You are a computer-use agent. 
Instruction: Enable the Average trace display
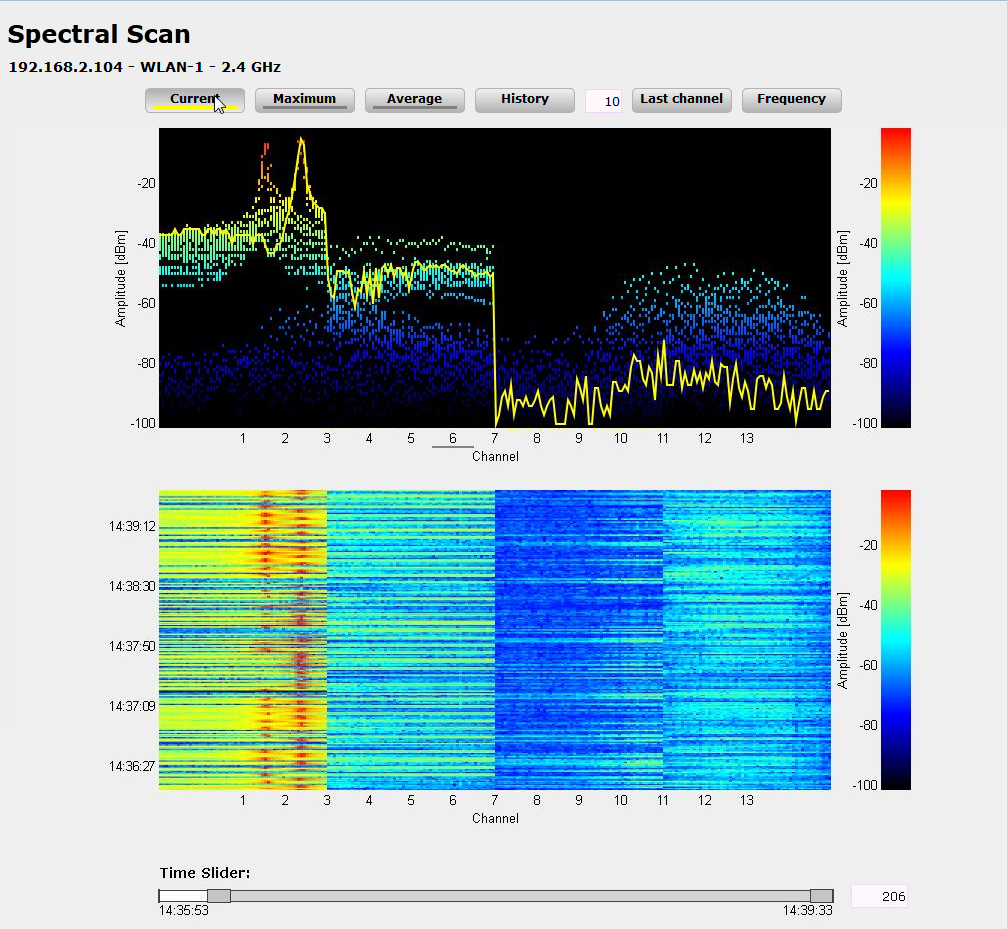(x=414, y=100)
